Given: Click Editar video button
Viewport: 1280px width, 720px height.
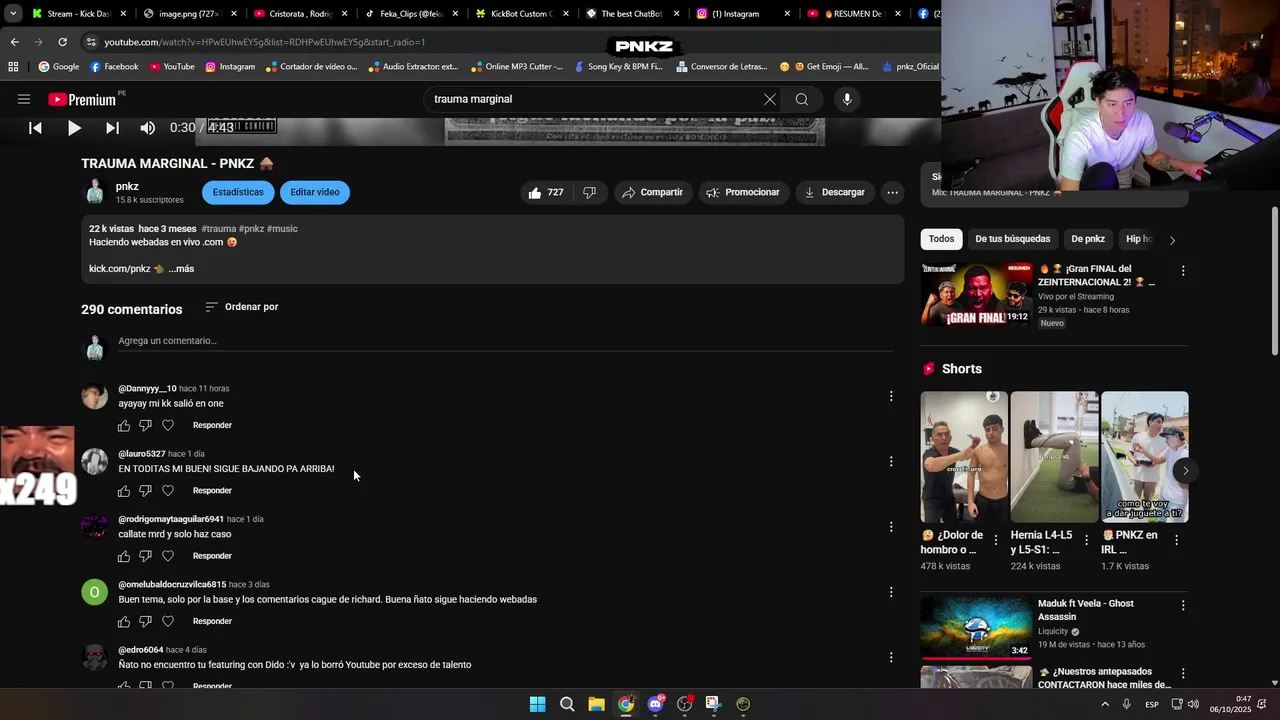Looking at the screenshot, I should coord(315,192).
